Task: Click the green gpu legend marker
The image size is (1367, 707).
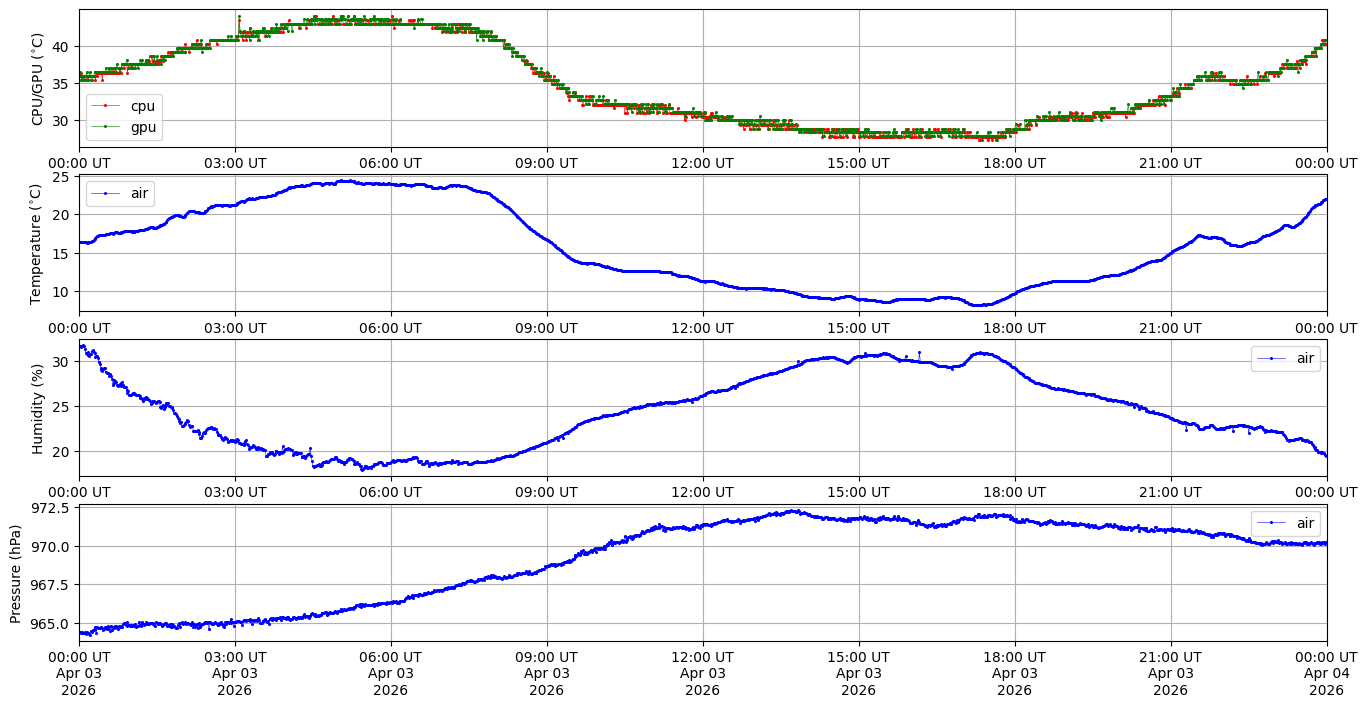Action: coord(105,127)
